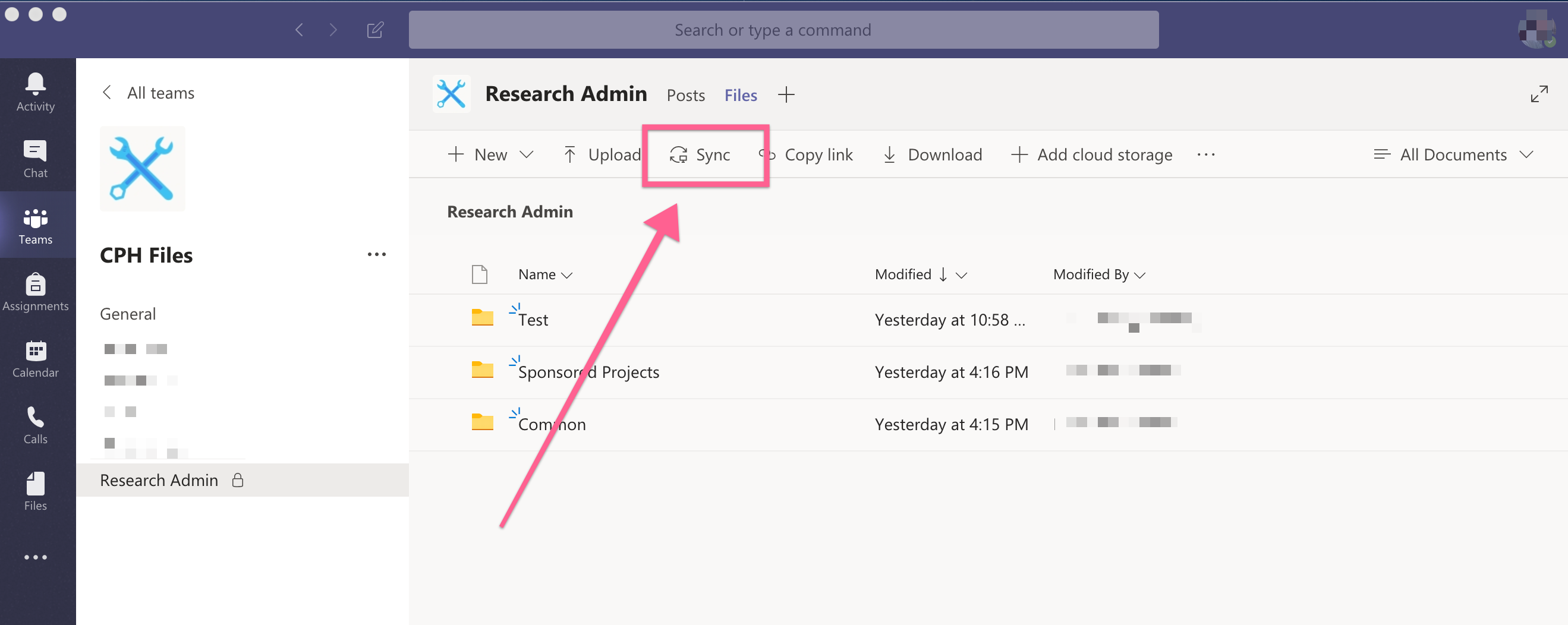Click the compose new message icon
The height and width of the screenshot is (625, 1568).
(x=375, y=30)
